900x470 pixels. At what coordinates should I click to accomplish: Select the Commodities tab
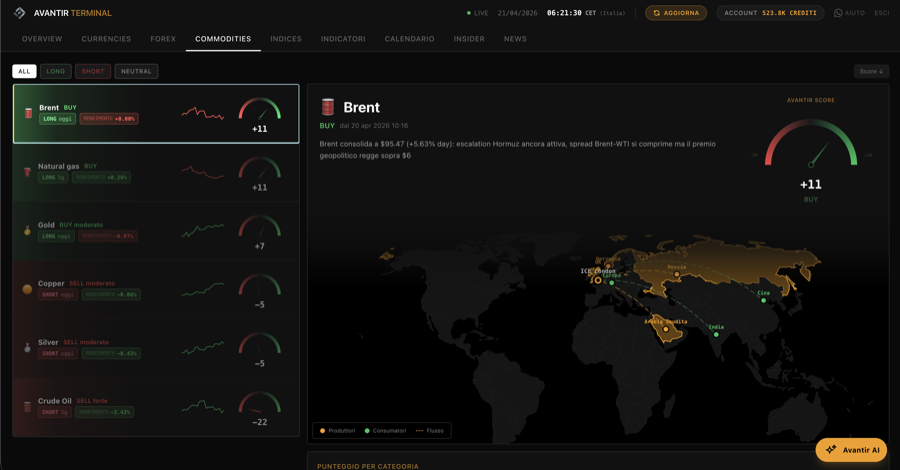(x=223, y=39)
